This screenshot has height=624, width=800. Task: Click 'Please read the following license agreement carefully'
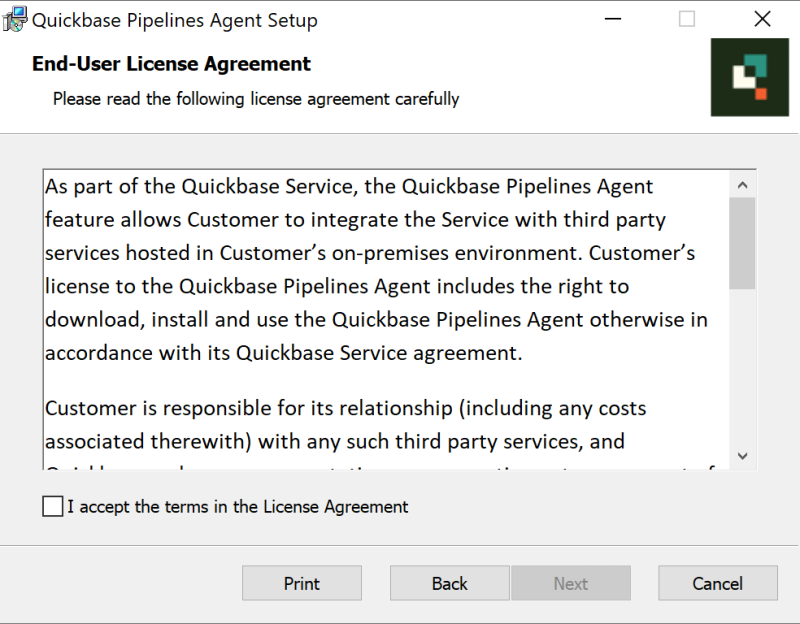click(256, 98)
